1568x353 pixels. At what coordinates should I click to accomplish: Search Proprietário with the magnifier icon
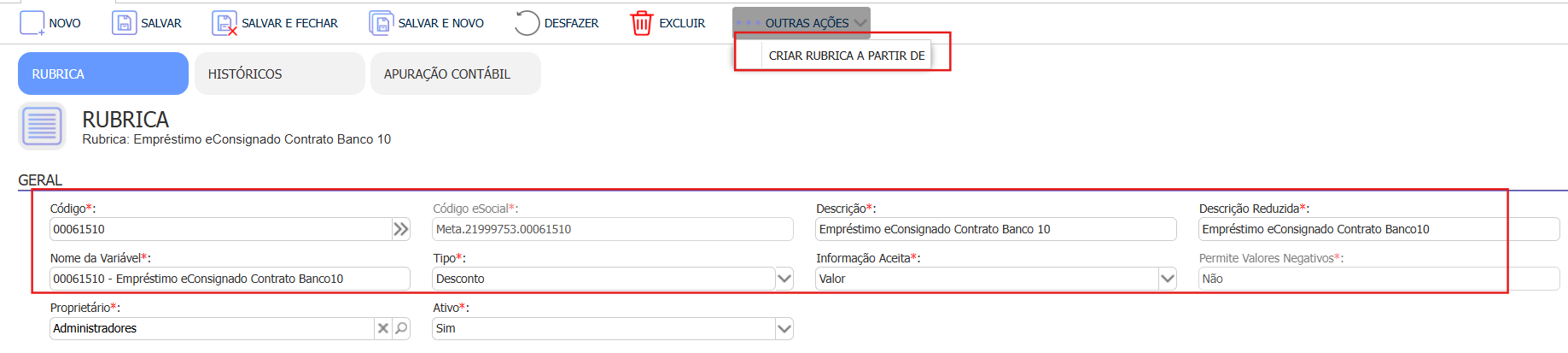400,328
